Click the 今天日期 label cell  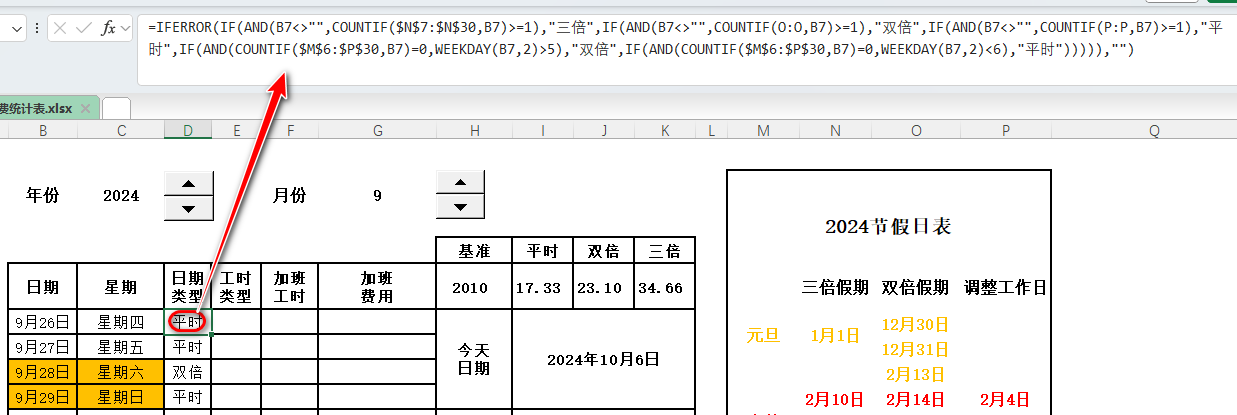point(474,359)
